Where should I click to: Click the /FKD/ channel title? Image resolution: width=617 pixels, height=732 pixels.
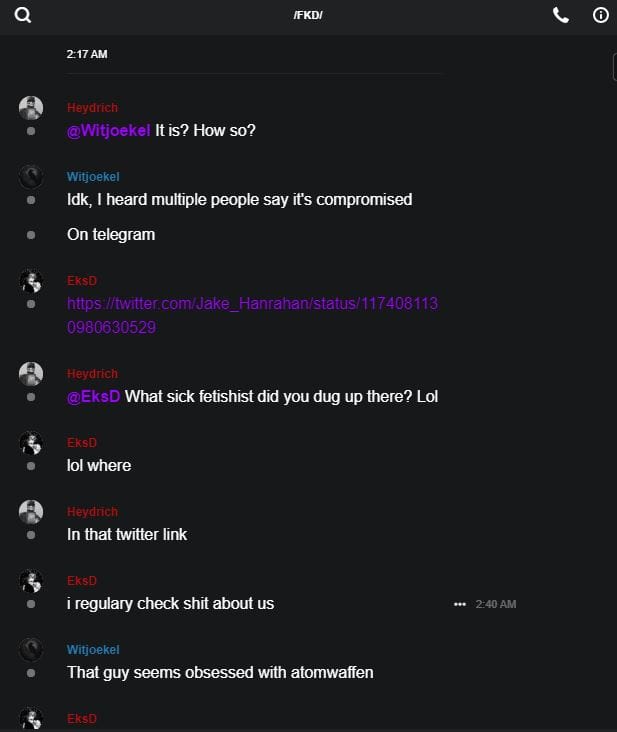308,15
